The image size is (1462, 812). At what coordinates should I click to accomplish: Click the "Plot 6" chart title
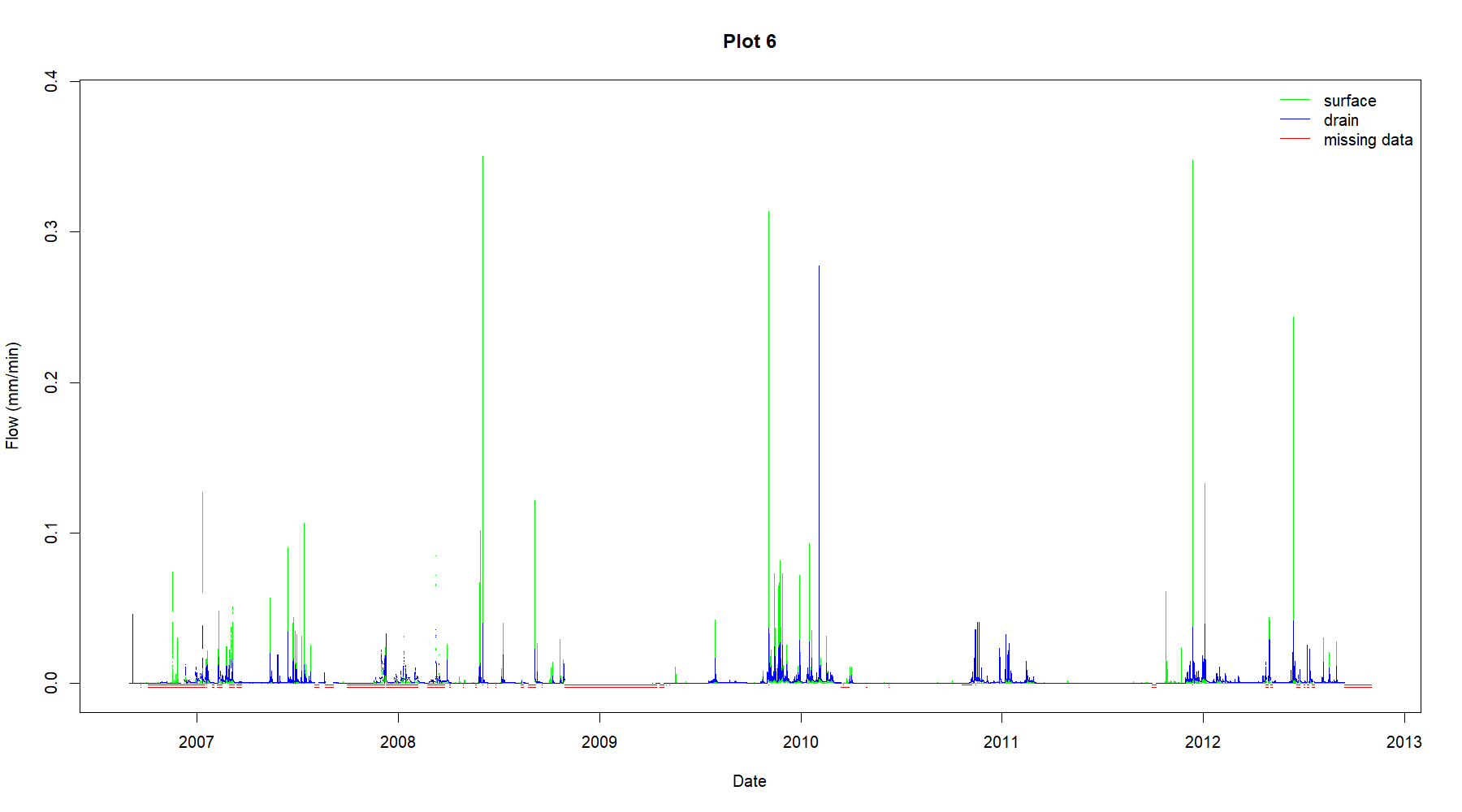[x=749, y=41]
